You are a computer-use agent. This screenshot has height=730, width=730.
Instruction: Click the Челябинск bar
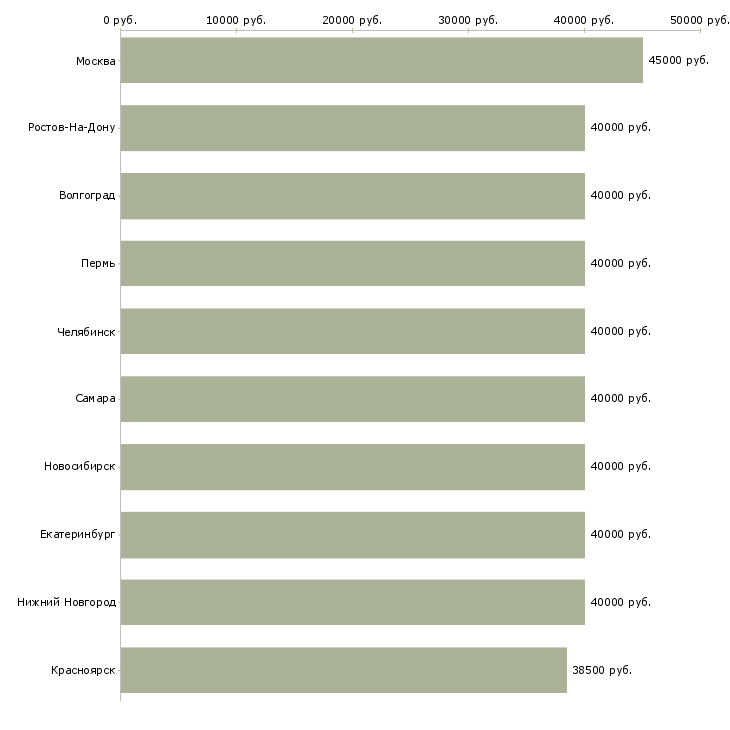352,331
